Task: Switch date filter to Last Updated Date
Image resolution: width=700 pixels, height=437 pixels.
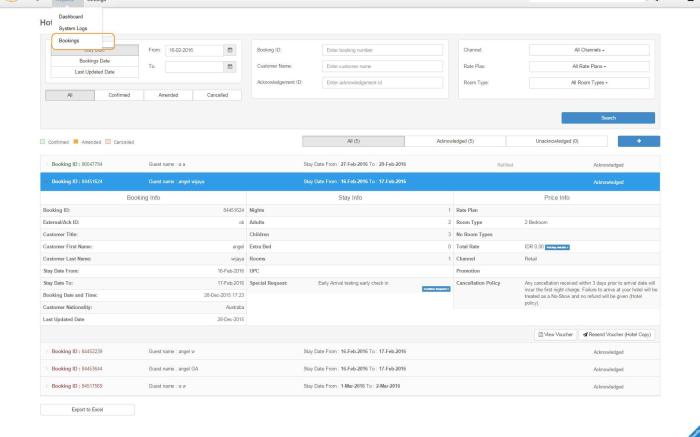Action: [x=95, y=72]
